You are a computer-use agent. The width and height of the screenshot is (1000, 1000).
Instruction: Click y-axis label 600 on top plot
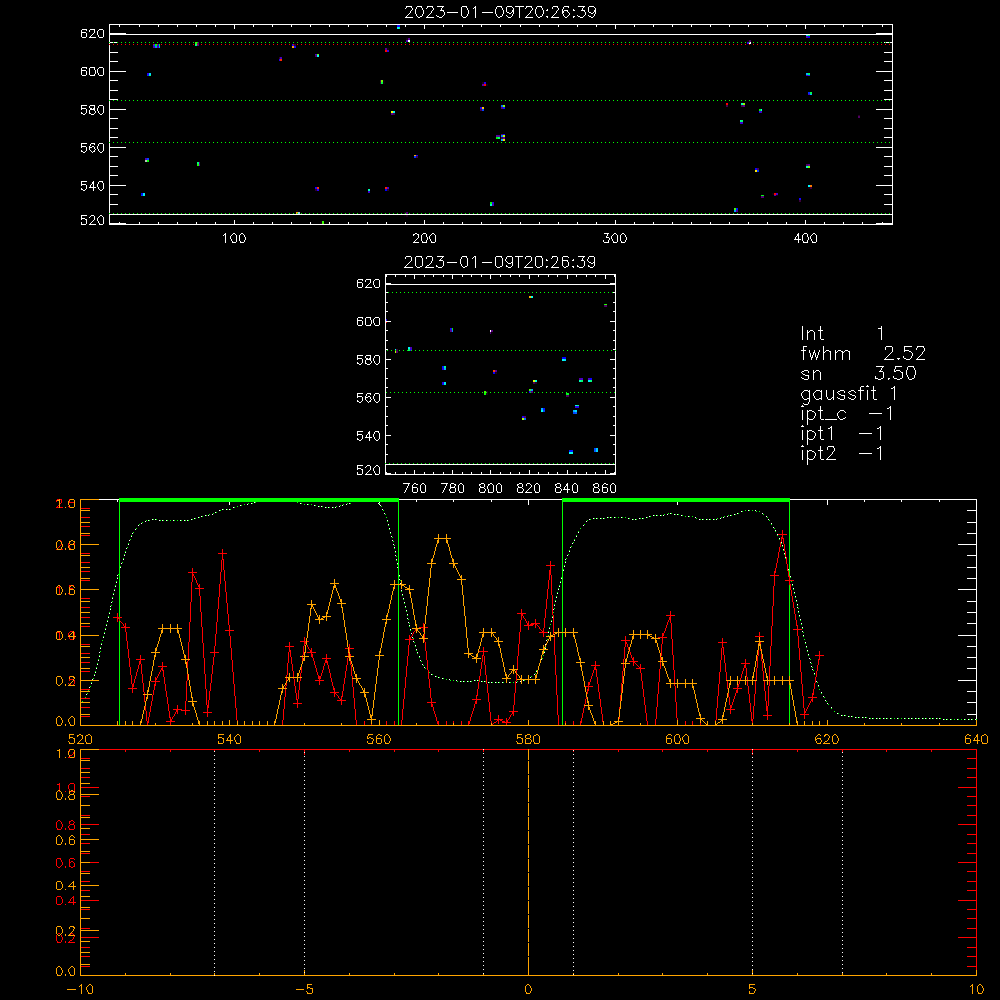[x=92, y=71]
